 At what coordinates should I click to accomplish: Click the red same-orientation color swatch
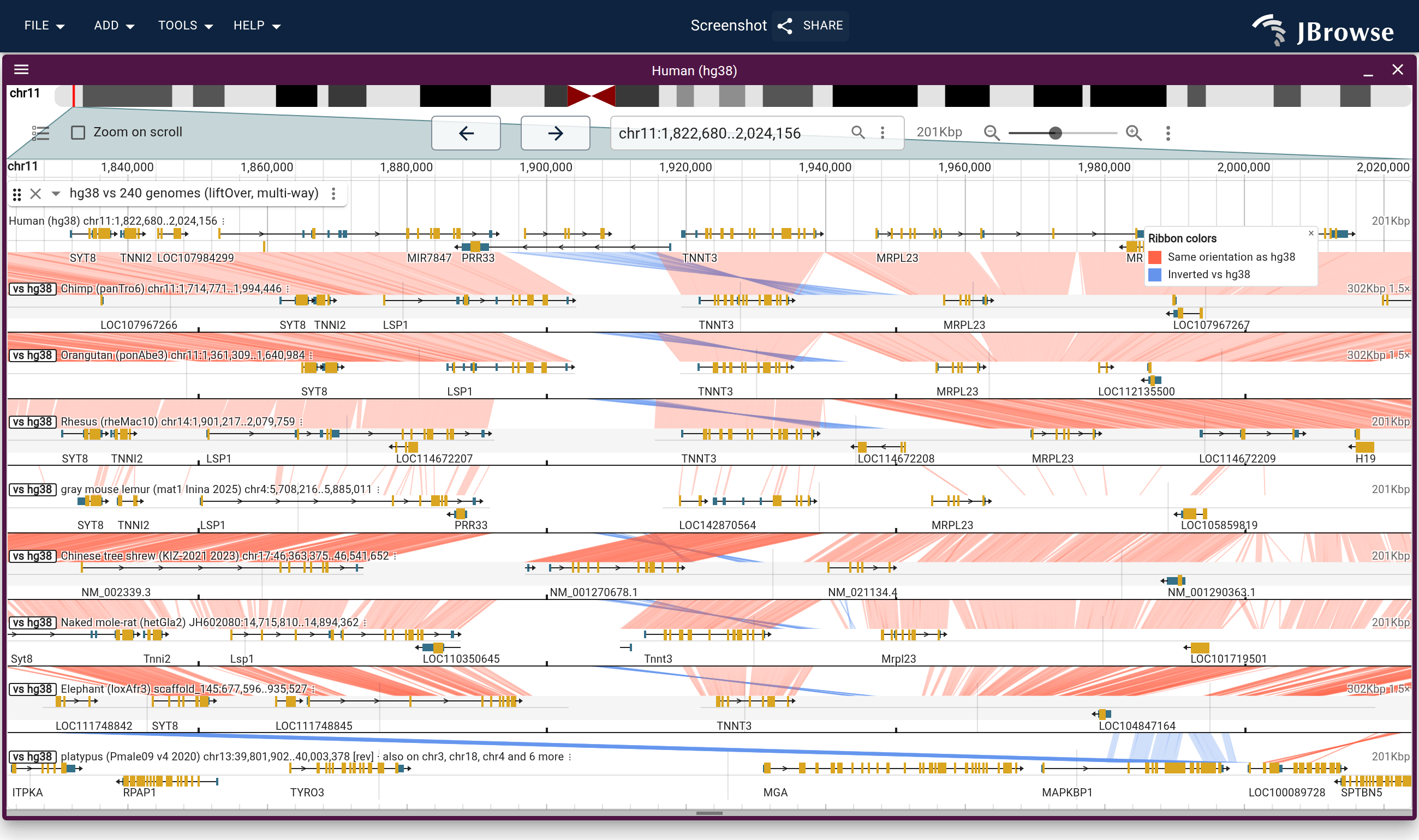point(1154,257)
